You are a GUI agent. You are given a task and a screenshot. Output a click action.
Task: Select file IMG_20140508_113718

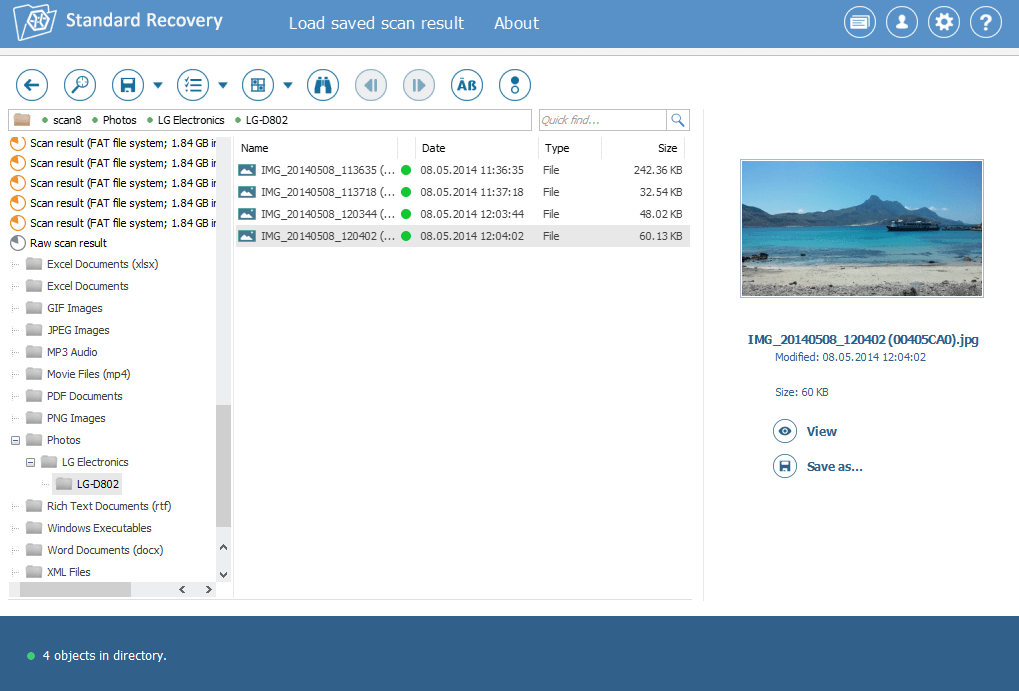pos(461,192)
